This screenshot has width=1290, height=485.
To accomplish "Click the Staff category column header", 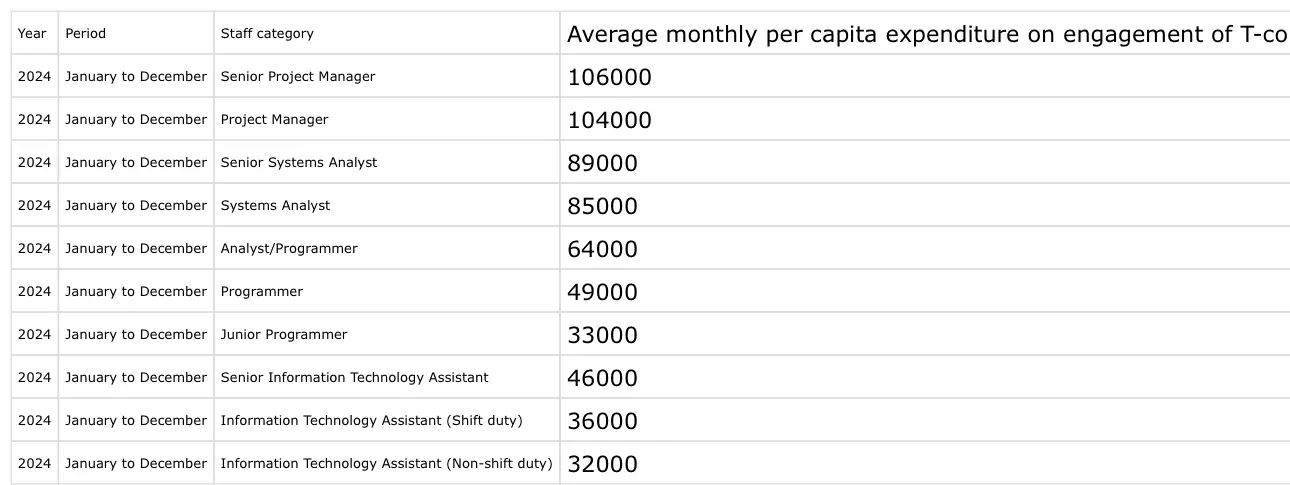I will pyautogui.click(x=387, y=33).
